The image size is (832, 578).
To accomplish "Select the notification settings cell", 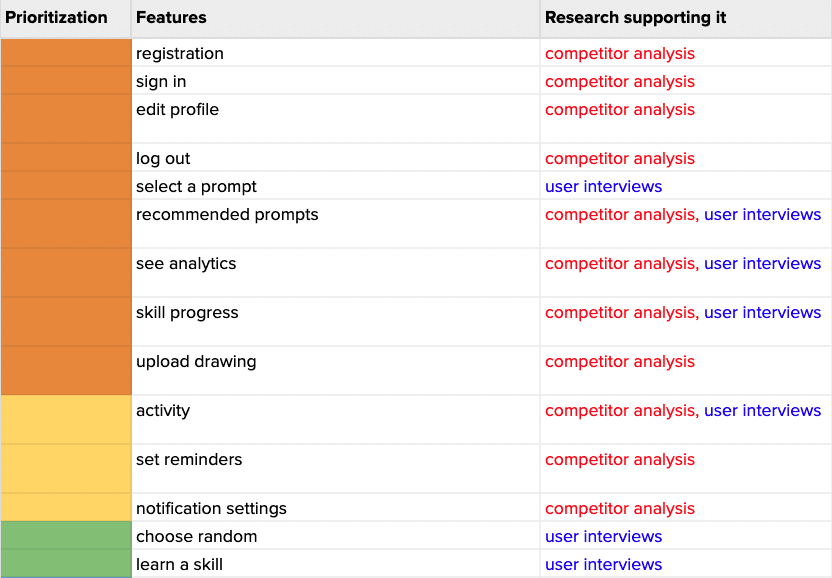I will pyautogui.click(x=211, y=509).
